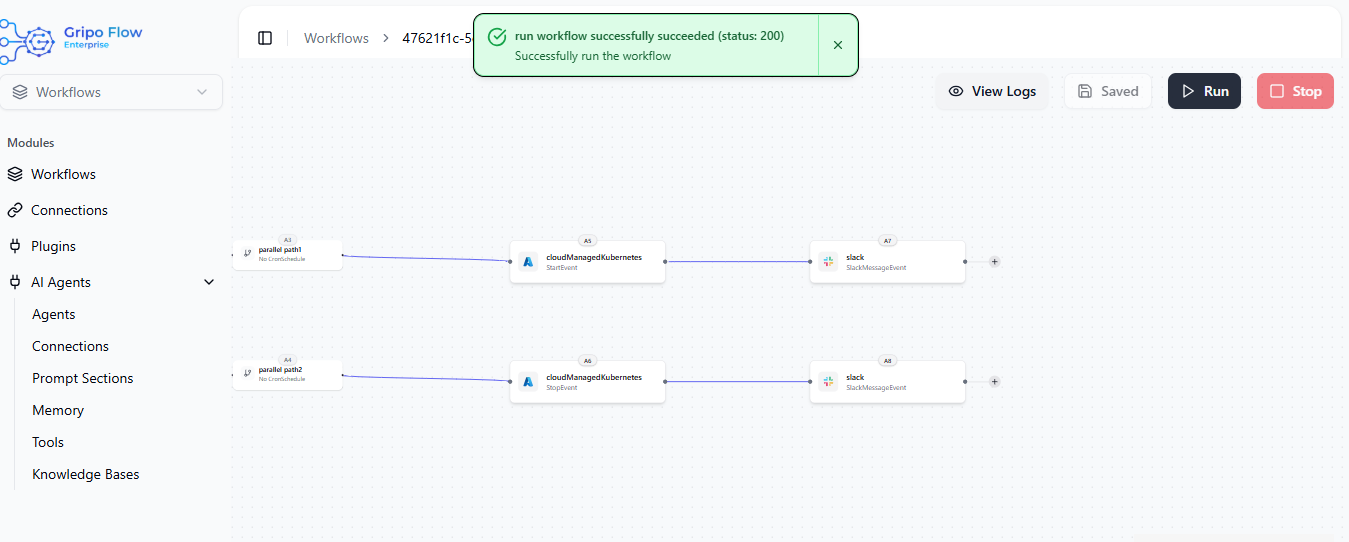Open Knowledge Bases under AI Agents
The height and width of the screenshot is (542, 1349).
tap(86, 474)
